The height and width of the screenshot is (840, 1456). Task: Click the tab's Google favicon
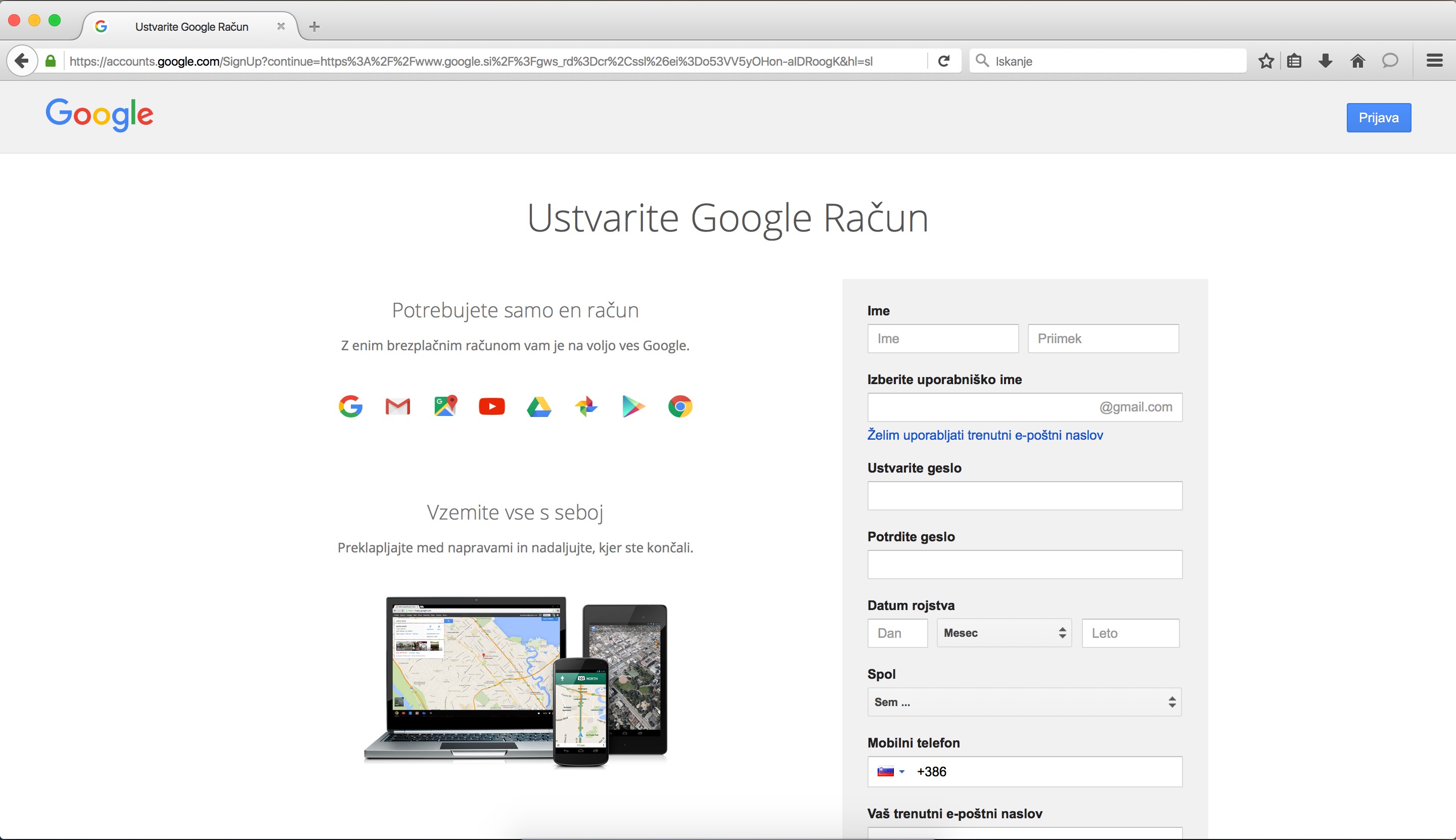[x=101, y=26]
